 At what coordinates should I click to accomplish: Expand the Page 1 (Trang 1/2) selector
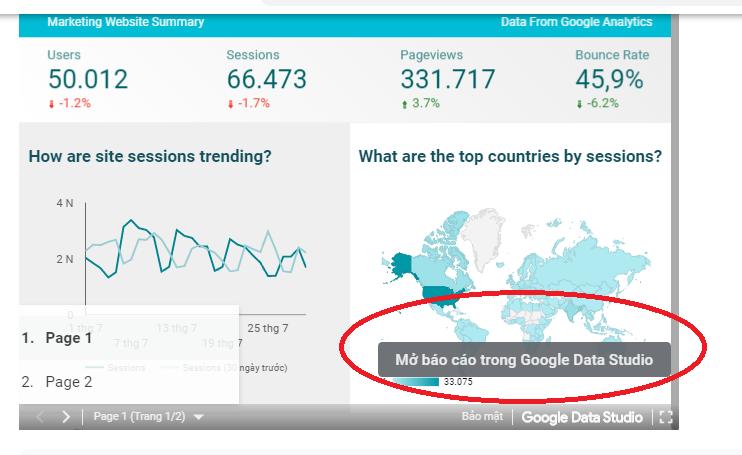pos(148,417)
